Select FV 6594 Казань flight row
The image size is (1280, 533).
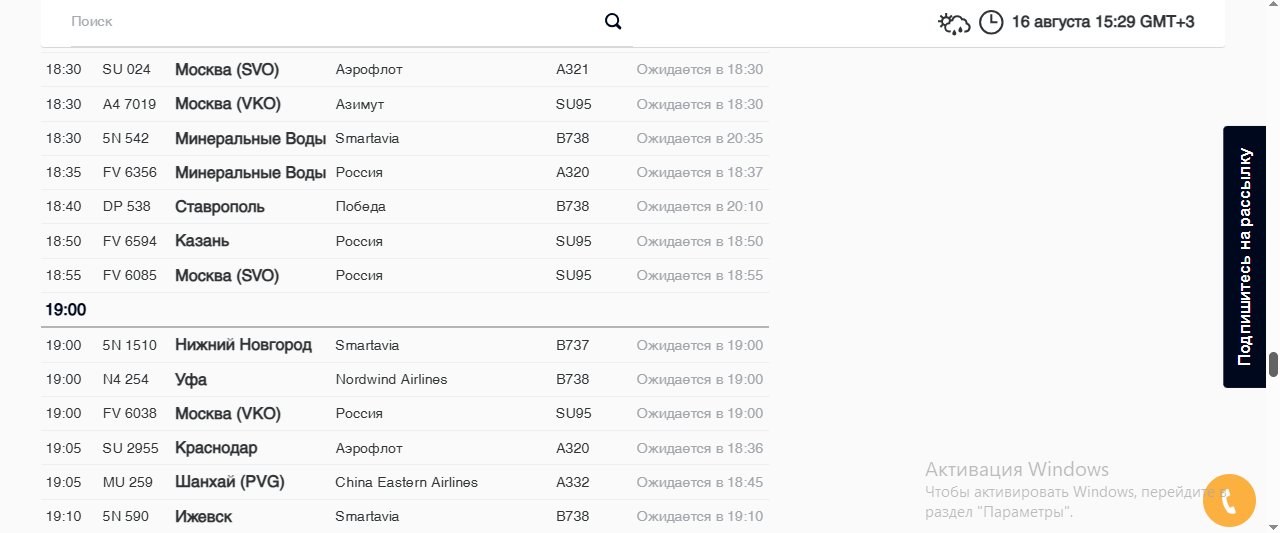[405, 241]
